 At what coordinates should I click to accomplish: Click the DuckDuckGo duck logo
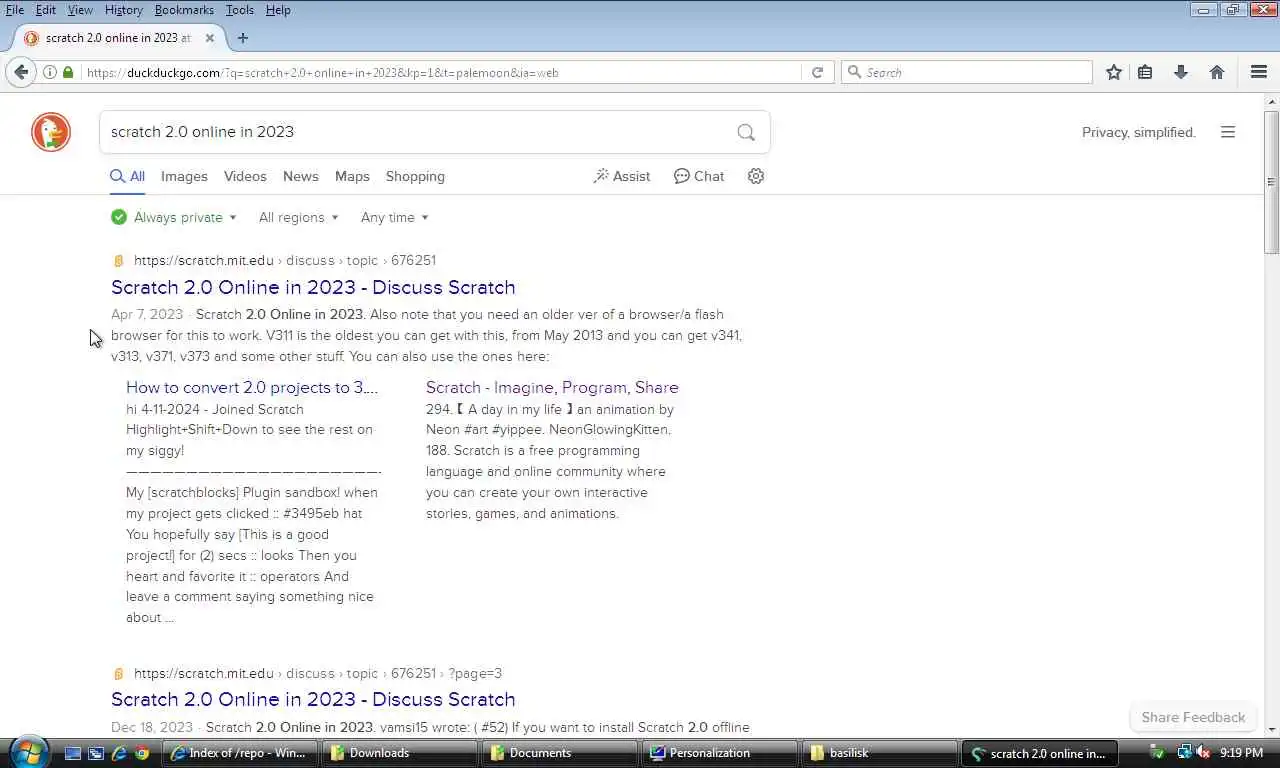[x=51, y=132]
